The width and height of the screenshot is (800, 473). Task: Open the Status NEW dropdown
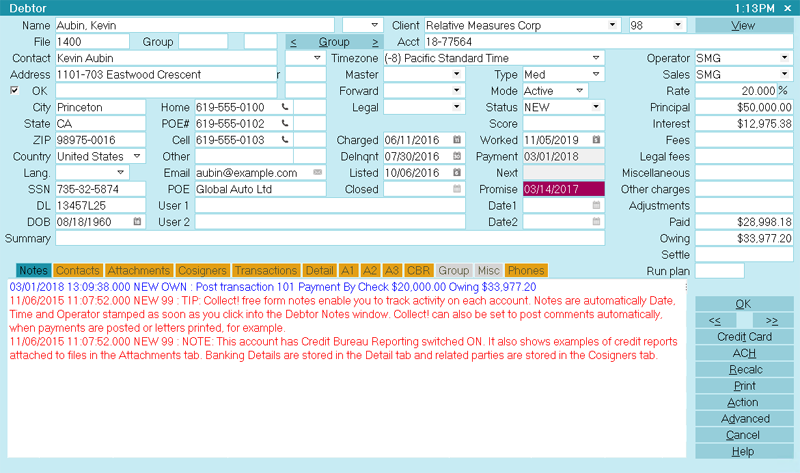coord(595,107)
